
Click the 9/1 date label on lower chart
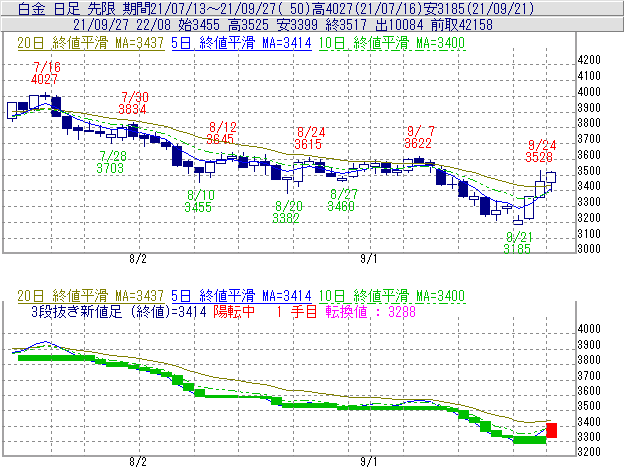tap(369, 462)
